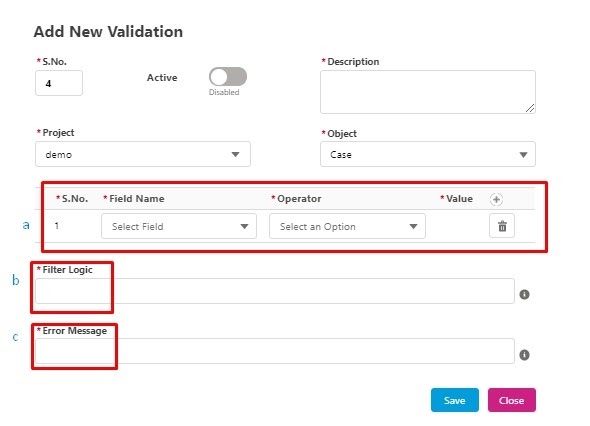Click the Save button

pos(455,400)
